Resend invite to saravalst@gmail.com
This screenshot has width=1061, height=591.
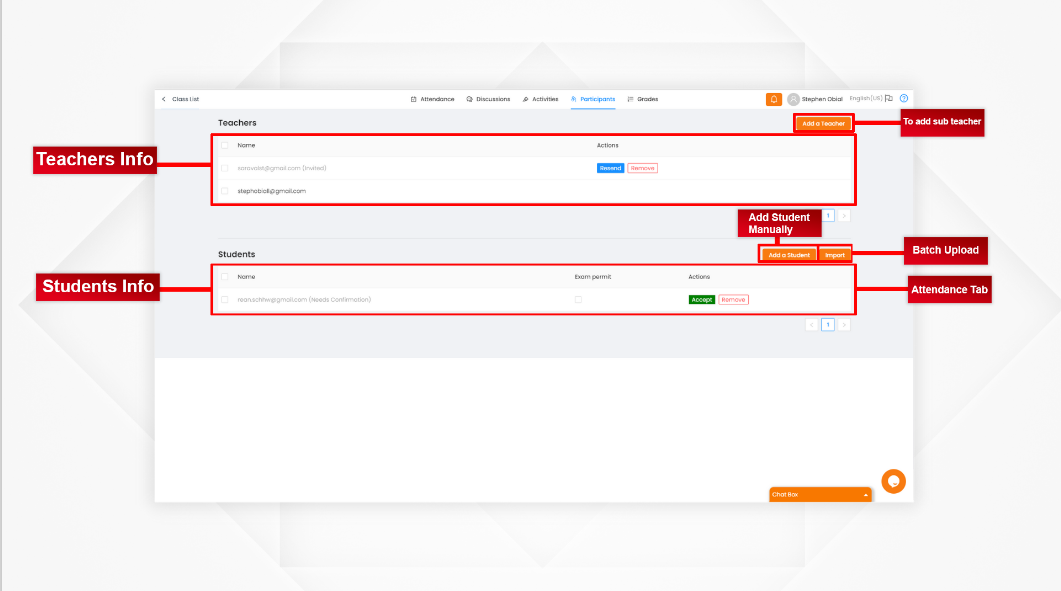(610, 168)
